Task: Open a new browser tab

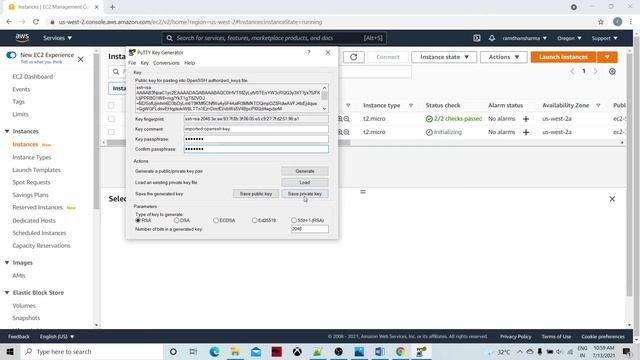Action: (x=112, y=7)
